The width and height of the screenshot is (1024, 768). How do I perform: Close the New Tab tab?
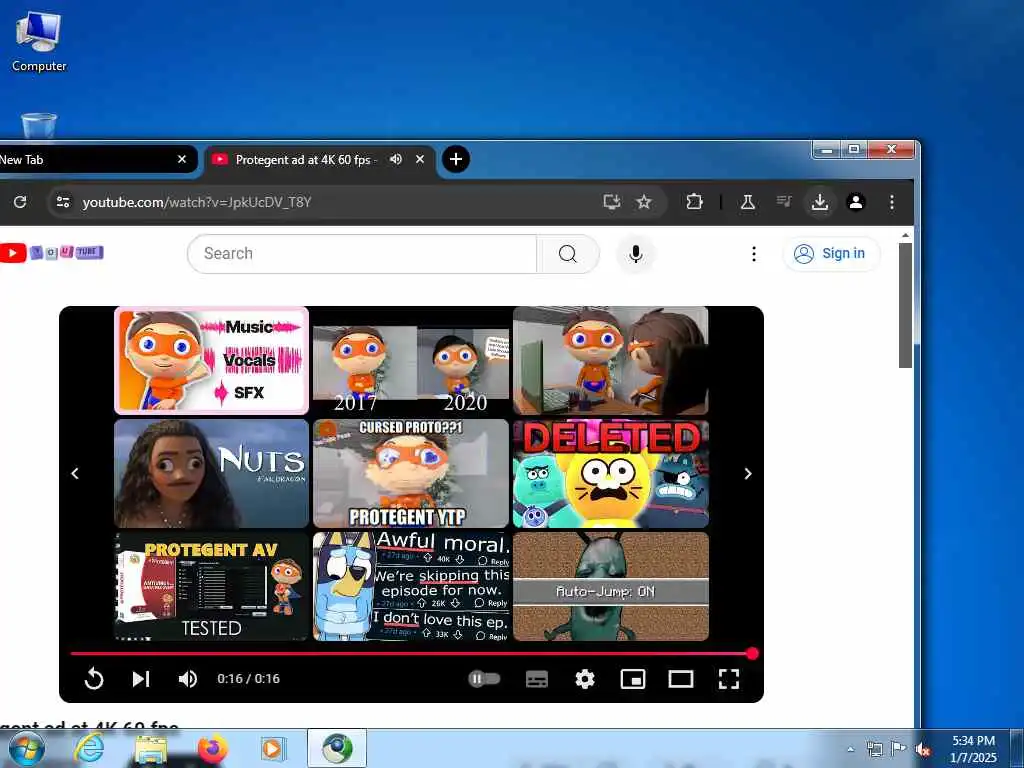[x=182, y=159]
